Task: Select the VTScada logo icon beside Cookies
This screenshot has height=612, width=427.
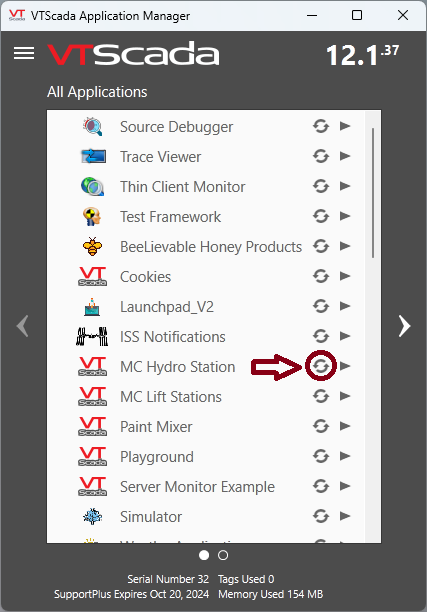Action: 93,276
